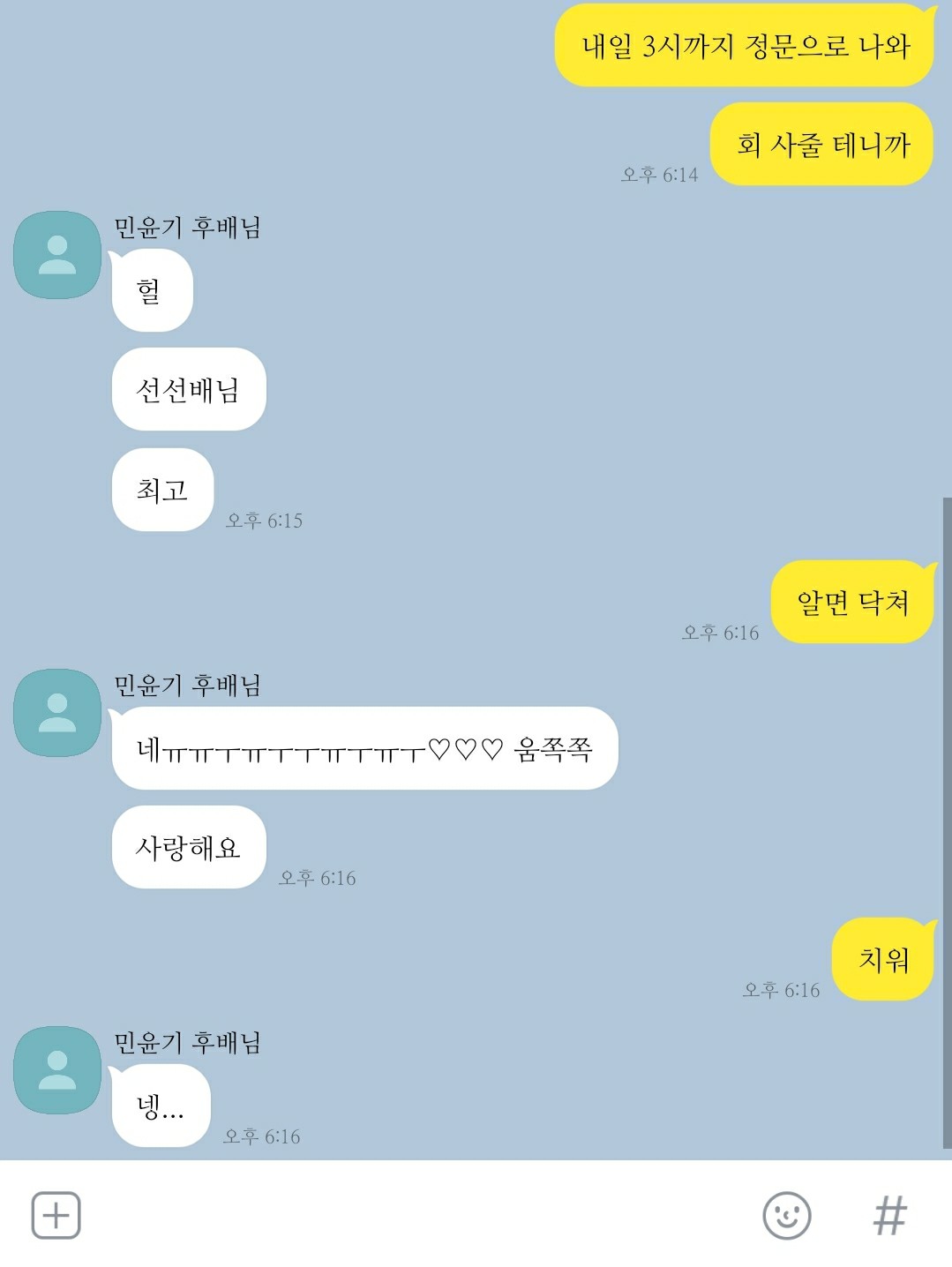The width and height of the screenshot is (952, 1267).
Task: Click sender name 민윤기 후배님 above 넹...
Action: point(187,1043)
